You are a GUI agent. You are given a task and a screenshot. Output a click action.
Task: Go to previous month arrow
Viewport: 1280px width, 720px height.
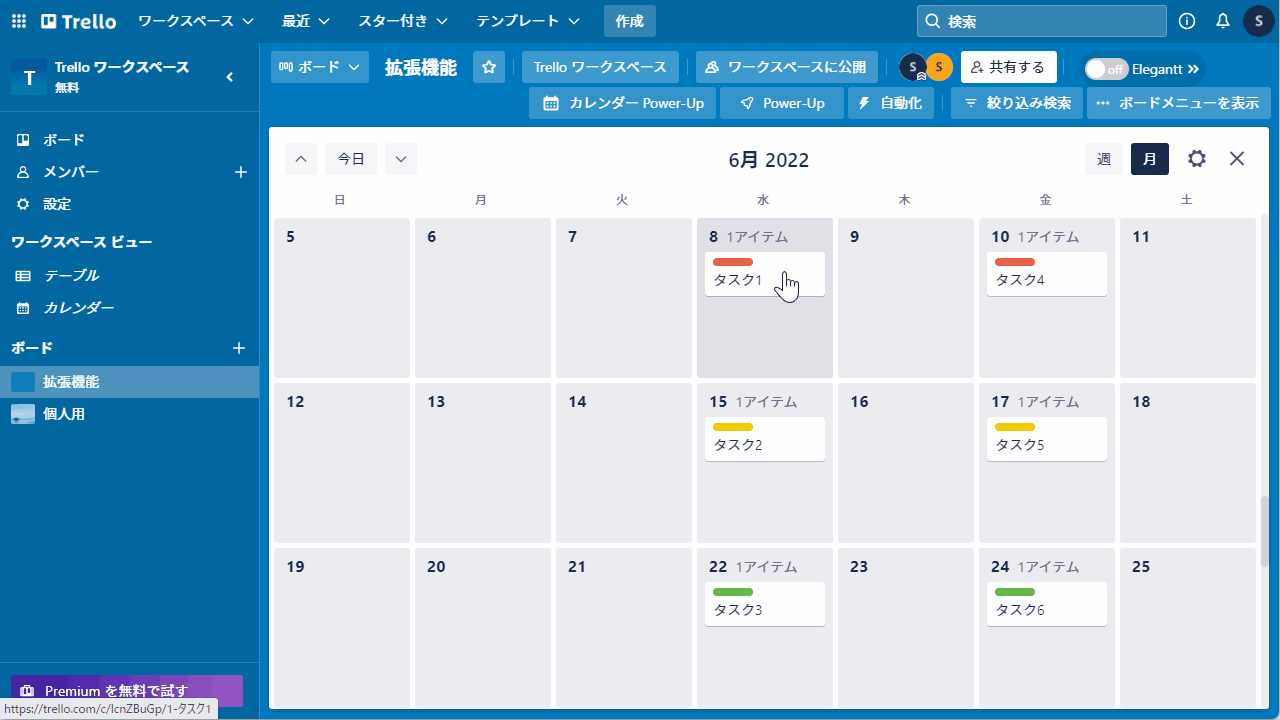[301, 159]
